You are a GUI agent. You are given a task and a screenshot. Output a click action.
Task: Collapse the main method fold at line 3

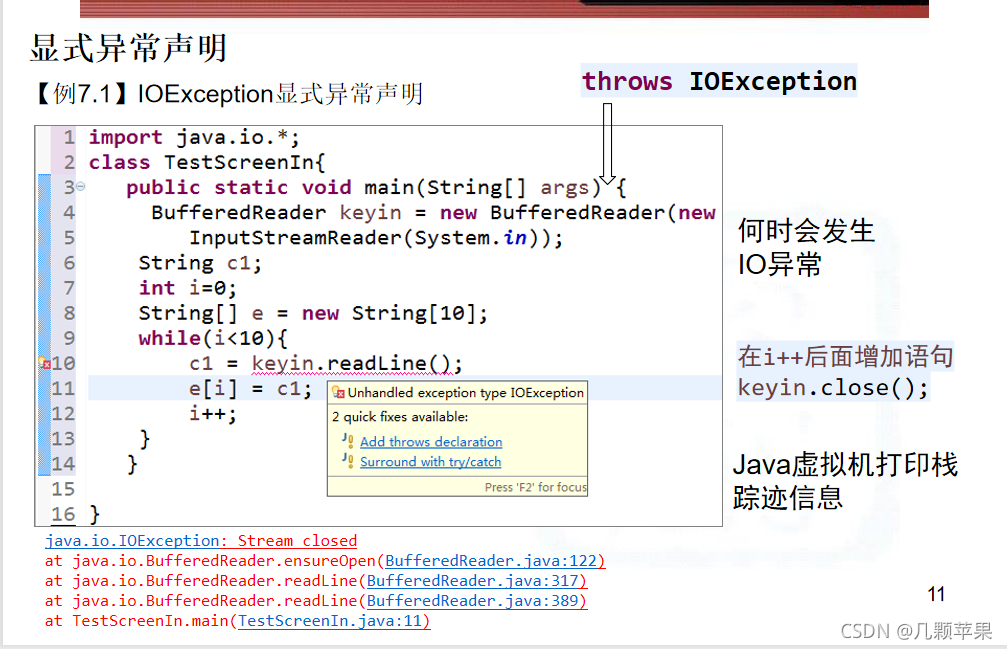coord(81,187)
